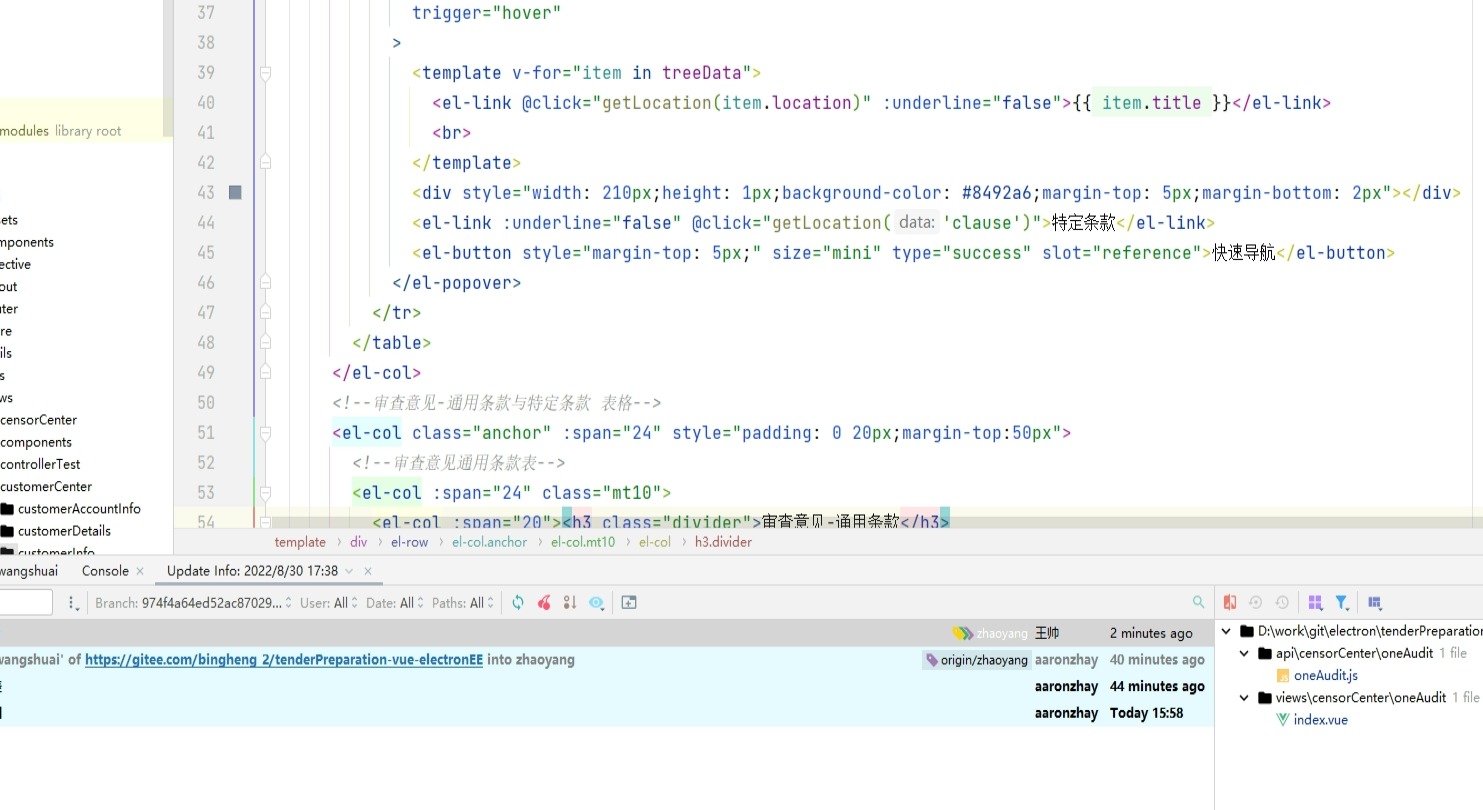Select the customerDetails folder in project tree
The image size is (1483, 810).
click(x=64, y=531)
